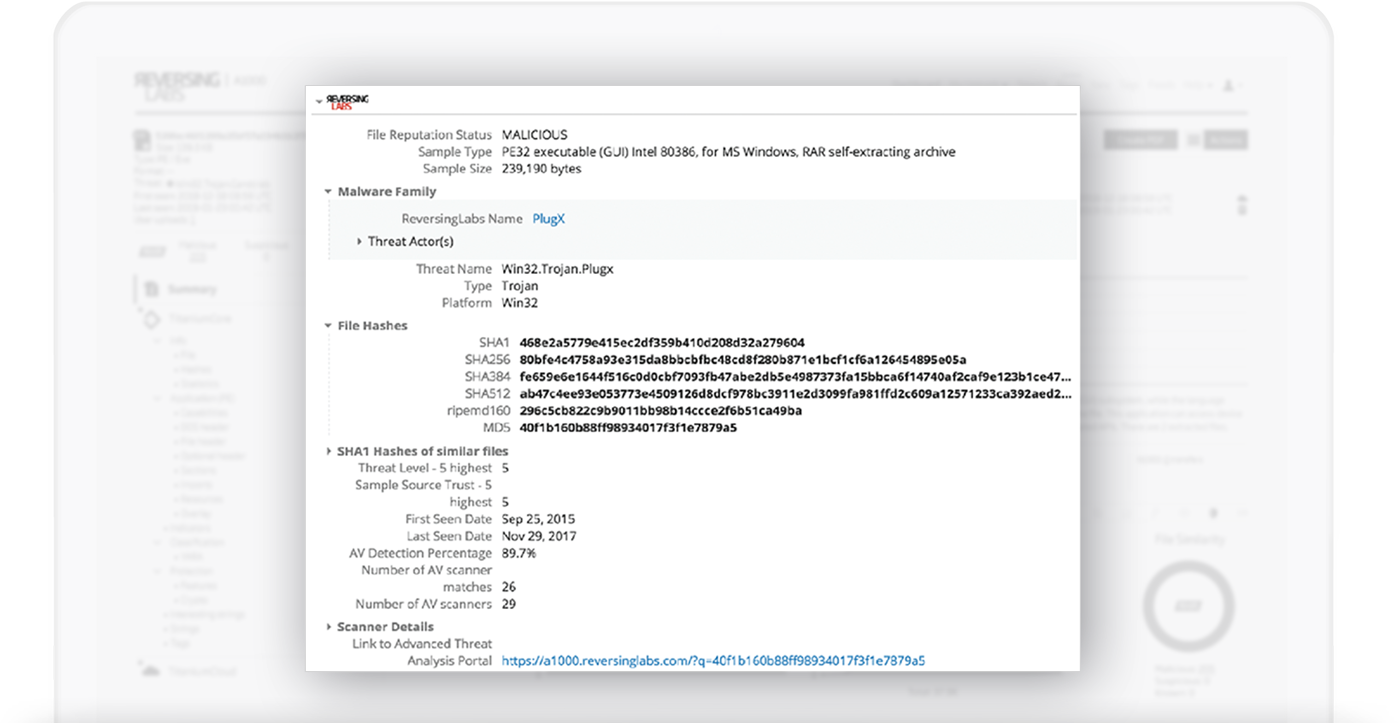Select the Sample Source Trust value 5
Screen dimensions: 1400x723
[x=505, y=502]
